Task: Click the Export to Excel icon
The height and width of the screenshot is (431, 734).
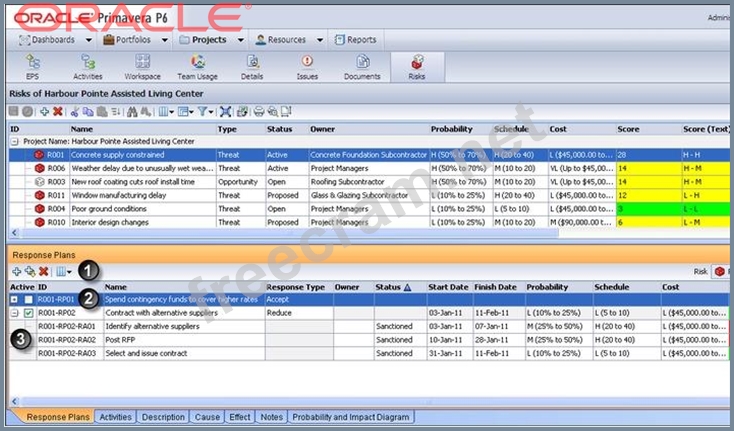Action: tap(242, 111)
